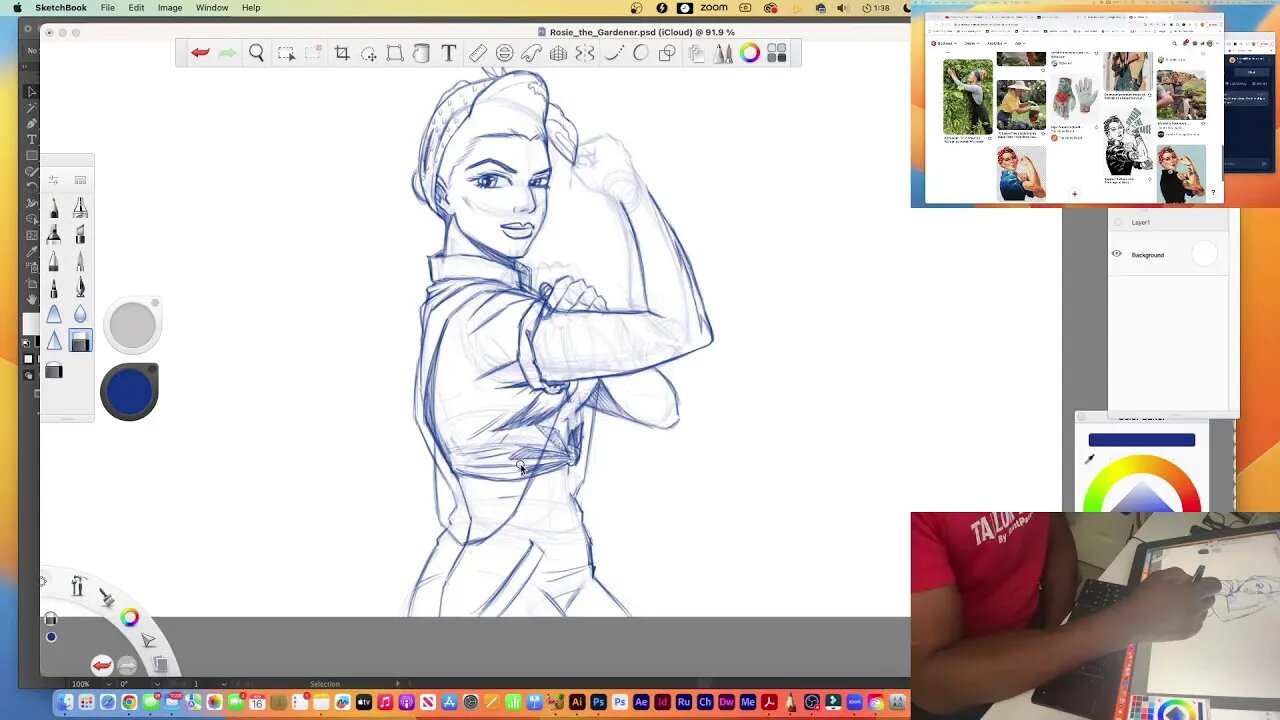Open Illustrator Ai from the Dock

[x=576, y=703]
